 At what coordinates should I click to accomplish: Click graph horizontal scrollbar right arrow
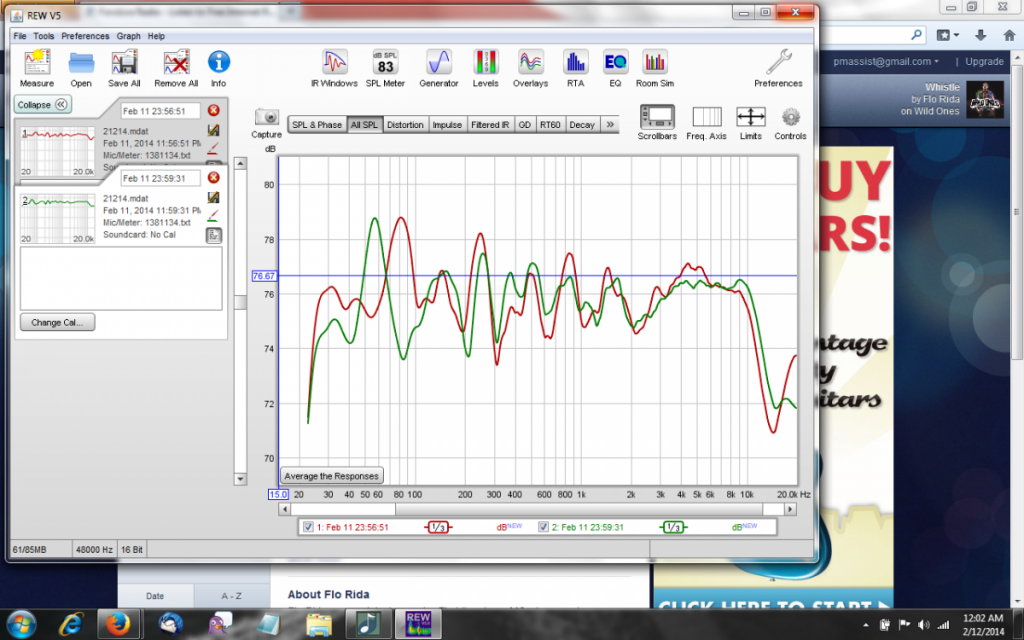click(x=790, y=509)
